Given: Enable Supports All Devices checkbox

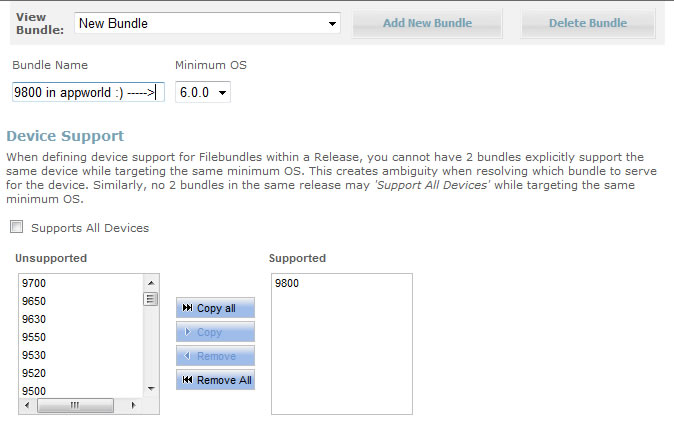Looking at the screenshot, I should [17, 228].
